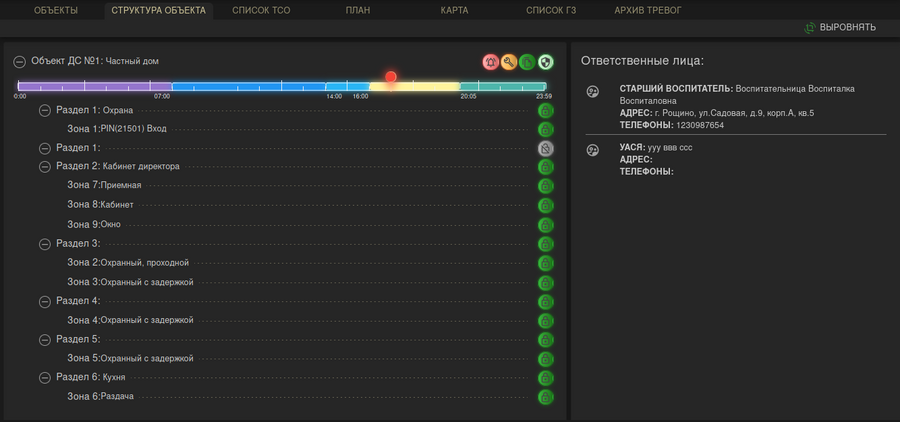This screenshot has width=900, height=422.
Task: Open the Карта tab
Action: point(454,11)
